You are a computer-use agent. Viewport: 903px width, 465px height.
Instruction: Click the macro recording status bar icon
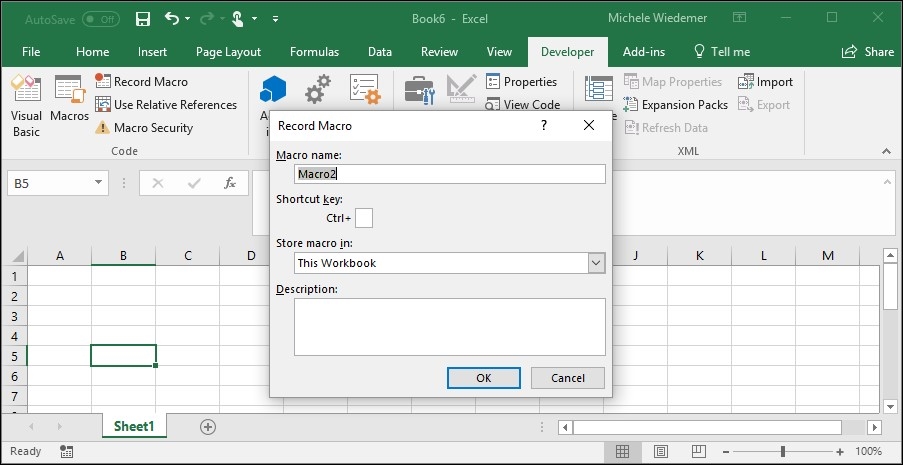[66, 451]
